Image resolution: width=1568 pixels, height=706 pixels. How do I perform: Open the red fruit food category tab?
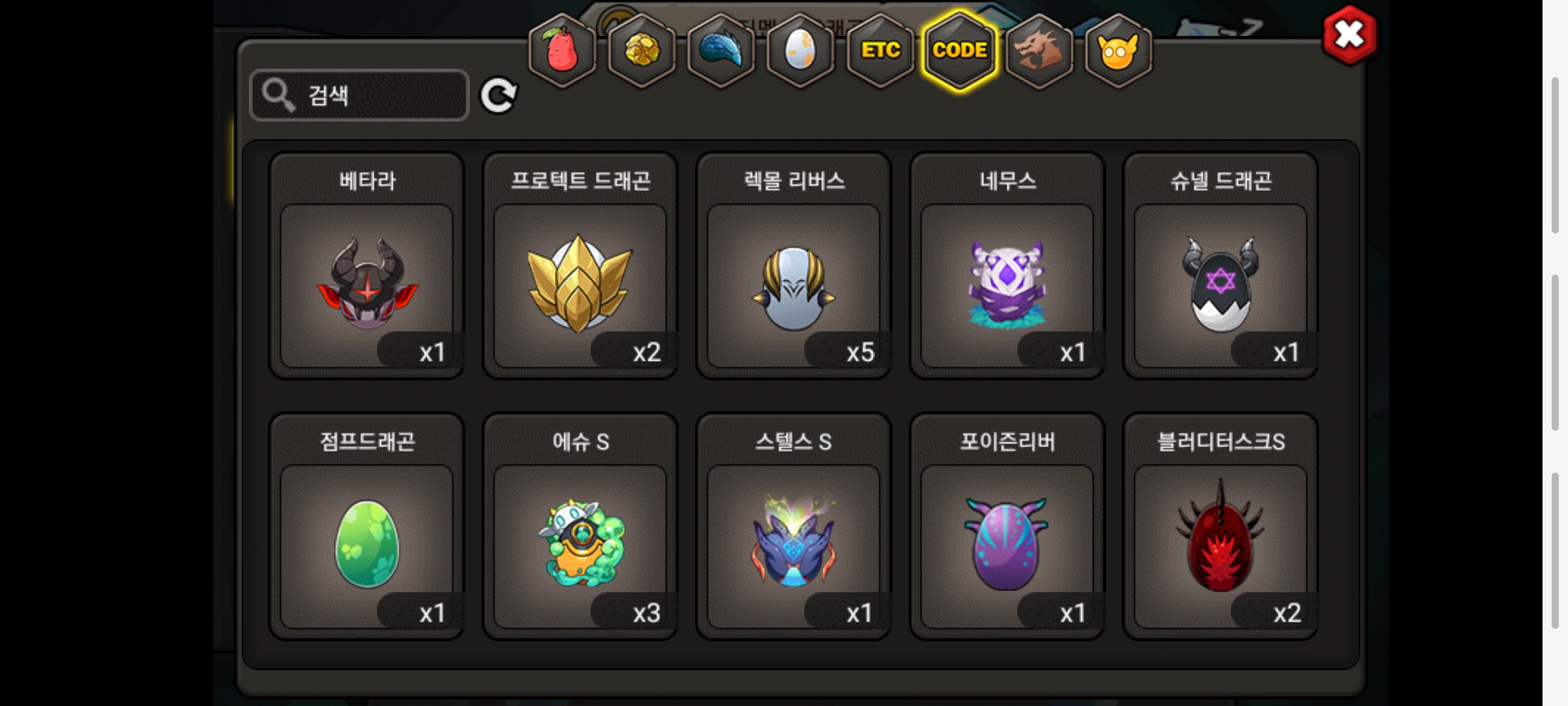pyautogui.click(x=562, y=51)
